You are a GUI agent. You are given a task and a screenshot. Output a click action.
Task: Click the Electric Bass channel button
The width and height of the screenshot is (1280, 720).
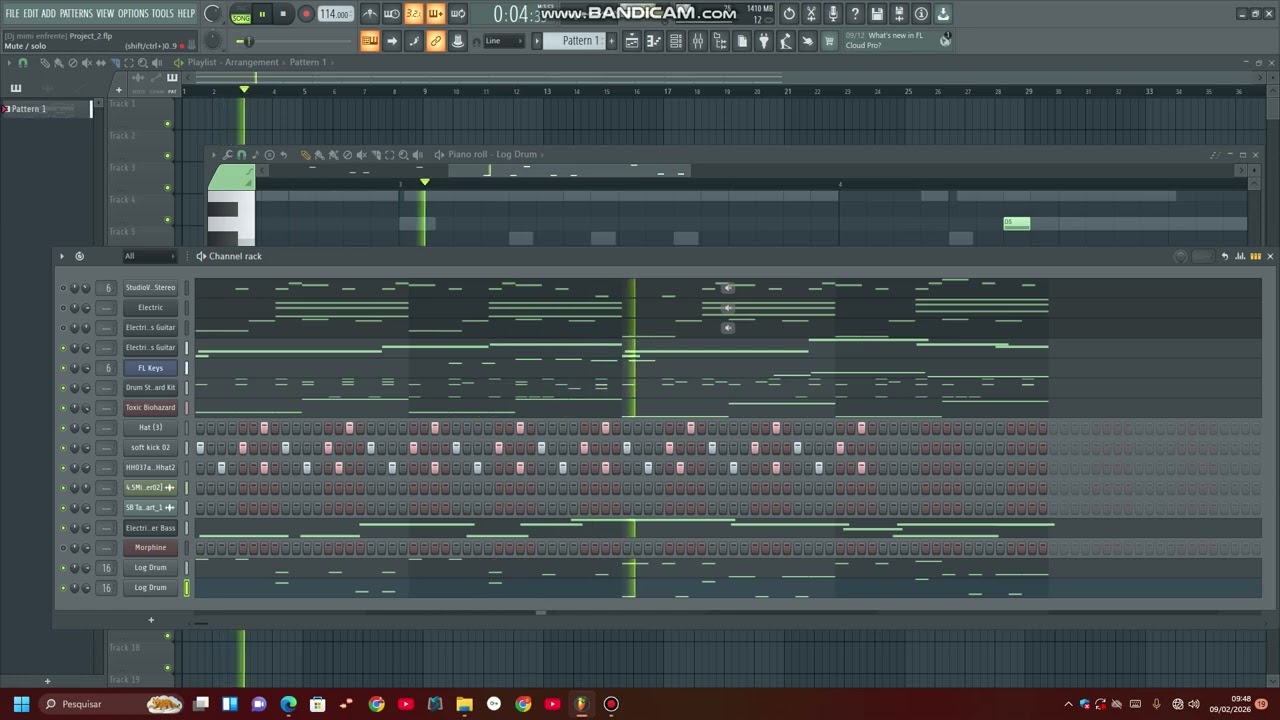pos(150,528)
